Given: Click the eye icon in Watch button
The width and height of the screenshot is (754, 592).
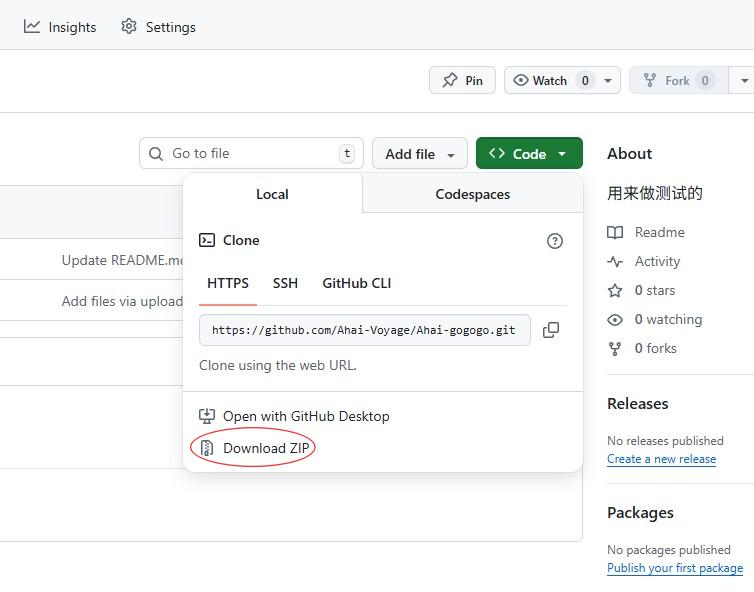Looking at the screenshot, I should click(x=520, y=80).
